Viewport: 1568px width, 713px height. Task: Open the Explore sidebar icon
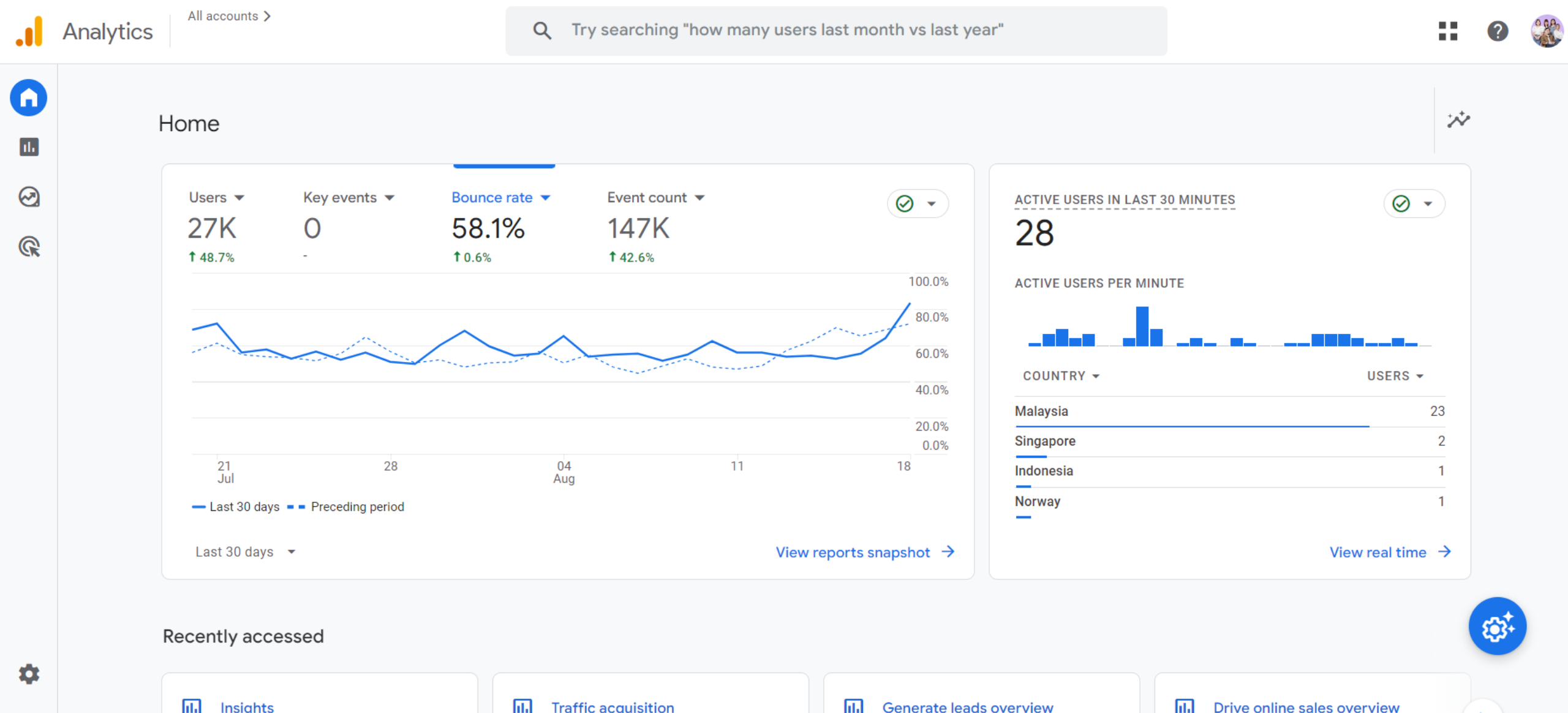pos(29,197)
